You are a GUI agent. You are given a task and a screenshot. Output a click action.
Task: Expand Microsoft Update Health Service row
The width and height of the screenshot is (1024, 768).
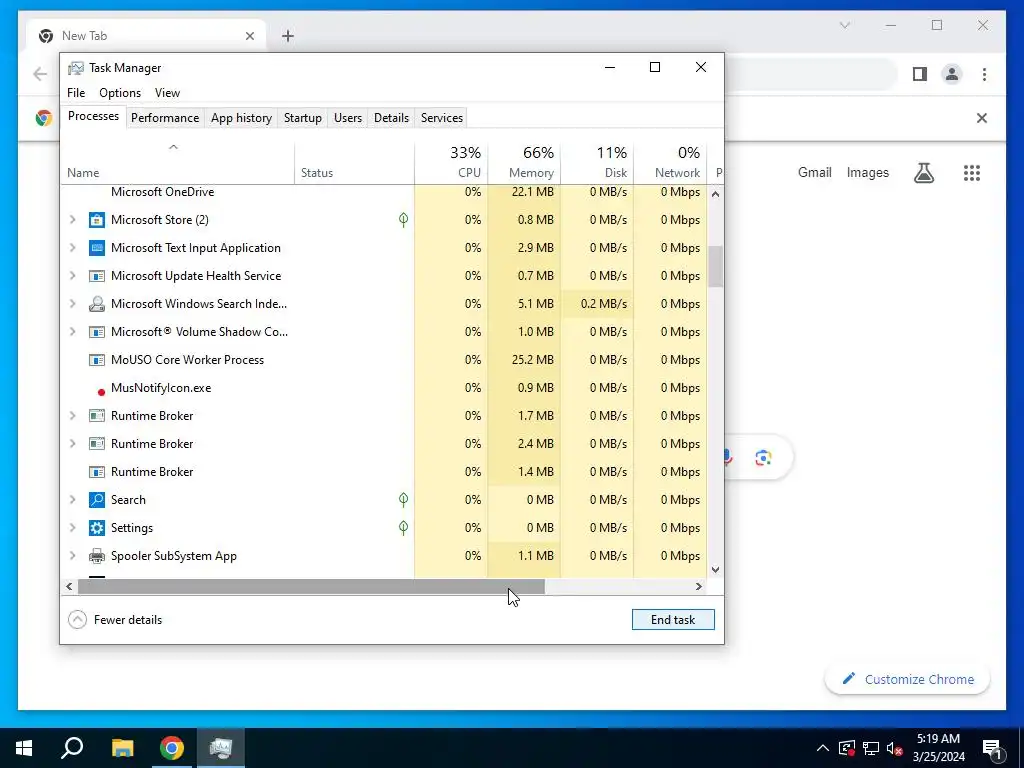(x=72, y=276)
